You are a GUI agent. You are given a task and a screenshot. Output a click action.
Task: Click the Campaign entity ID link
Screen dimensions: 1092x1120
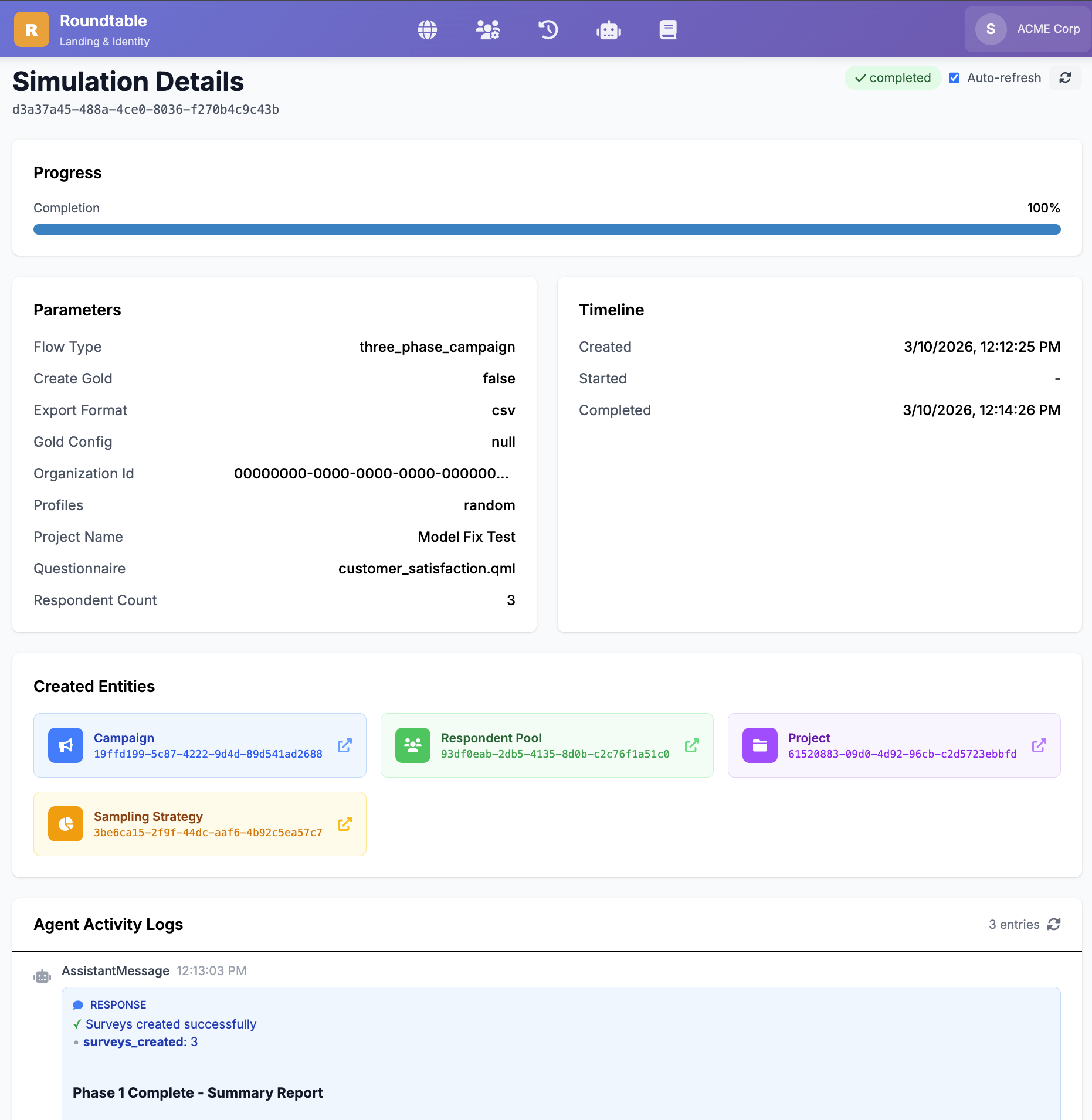tap(208, 754)
